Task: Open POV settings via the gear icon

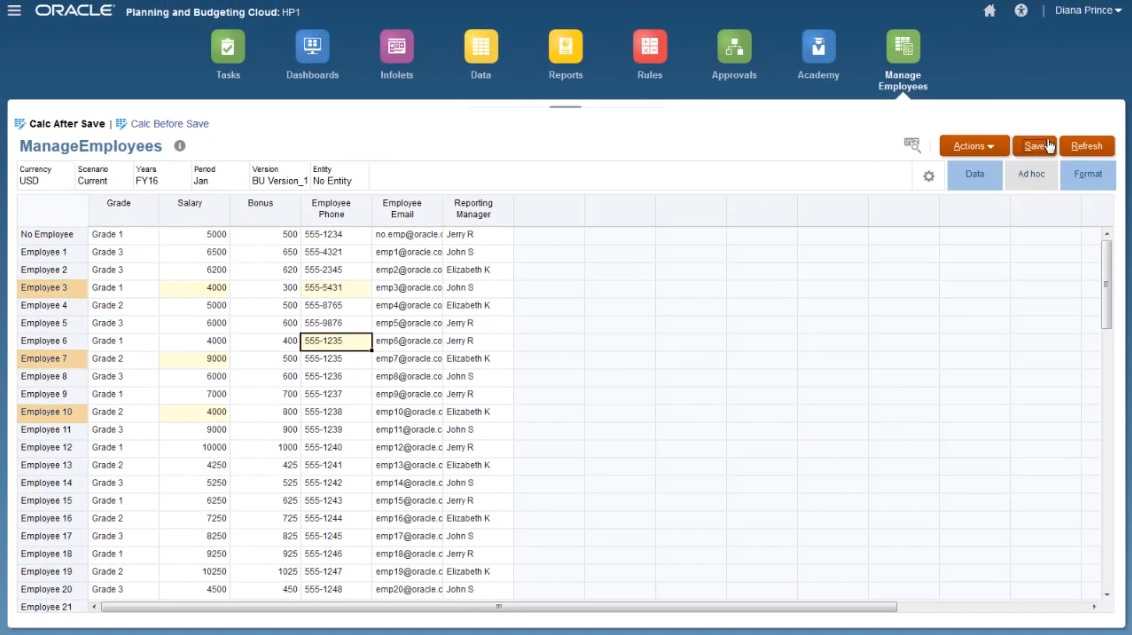Action: click(928, 174)
